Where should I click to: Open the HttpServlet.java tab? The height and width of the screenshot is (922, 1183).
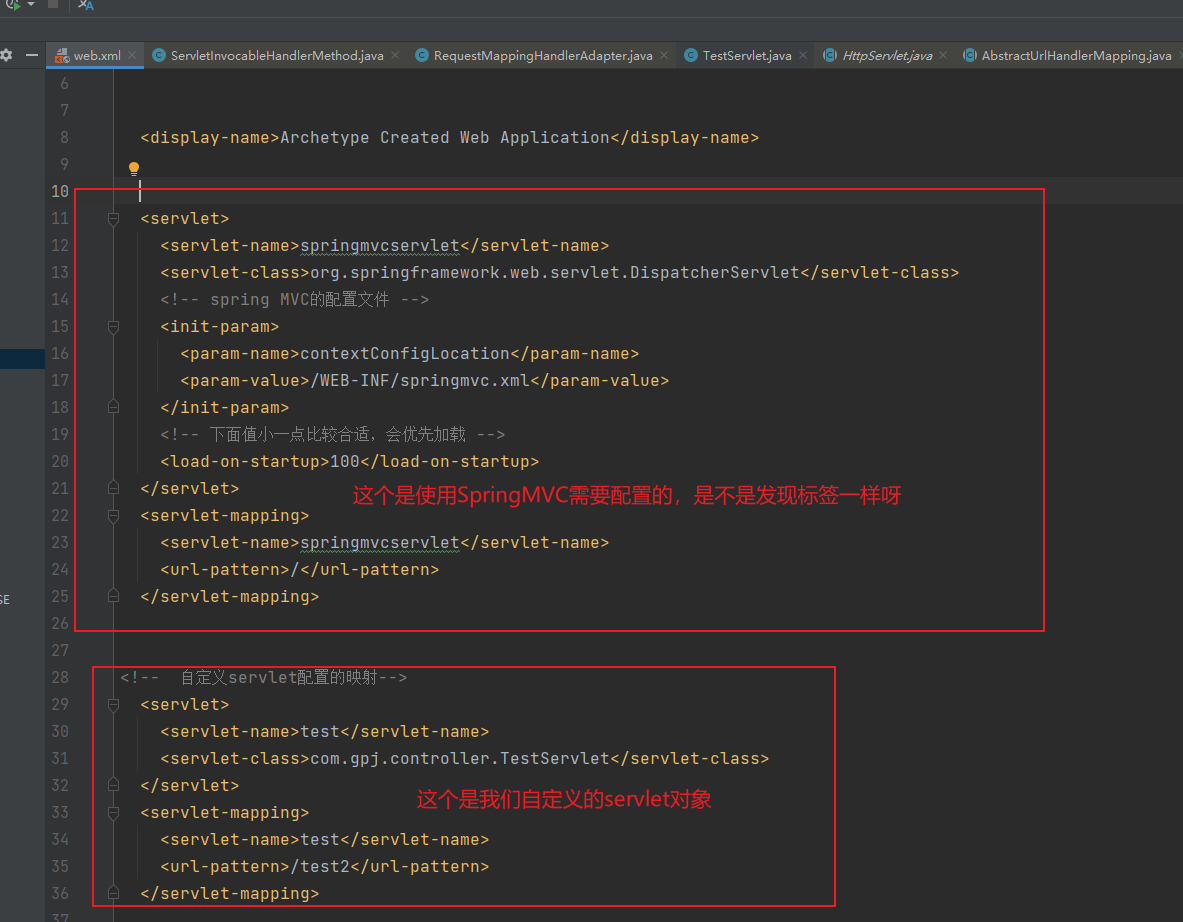coord(886,55)
